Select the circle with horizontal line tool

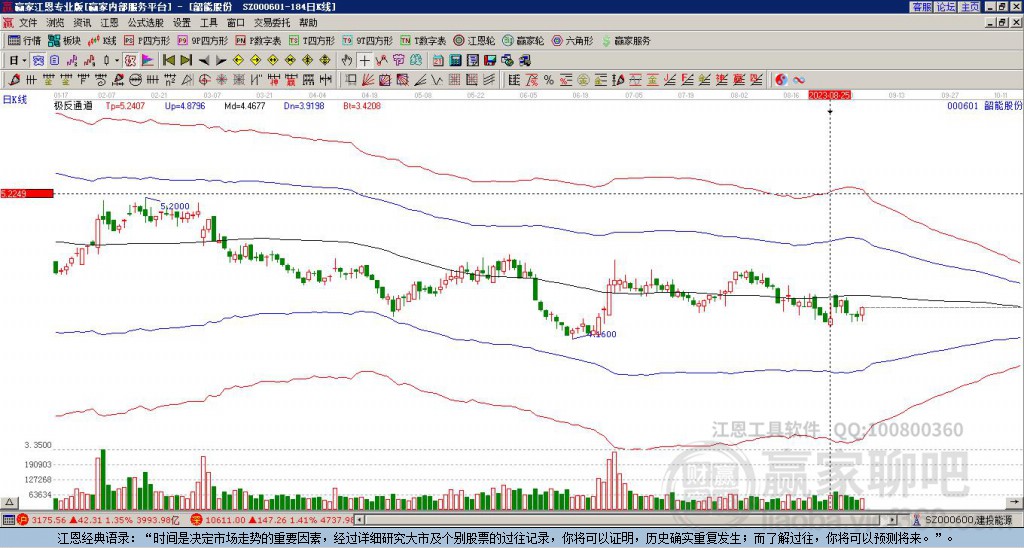(134, 80)
